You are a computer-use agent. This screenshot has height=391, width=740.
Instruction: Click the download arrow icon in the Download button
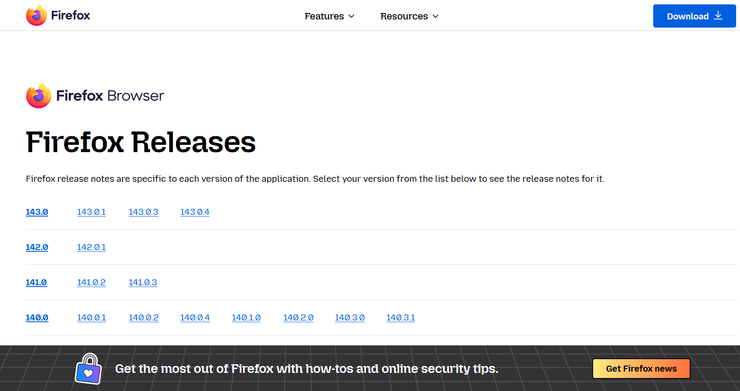[718, 16]
